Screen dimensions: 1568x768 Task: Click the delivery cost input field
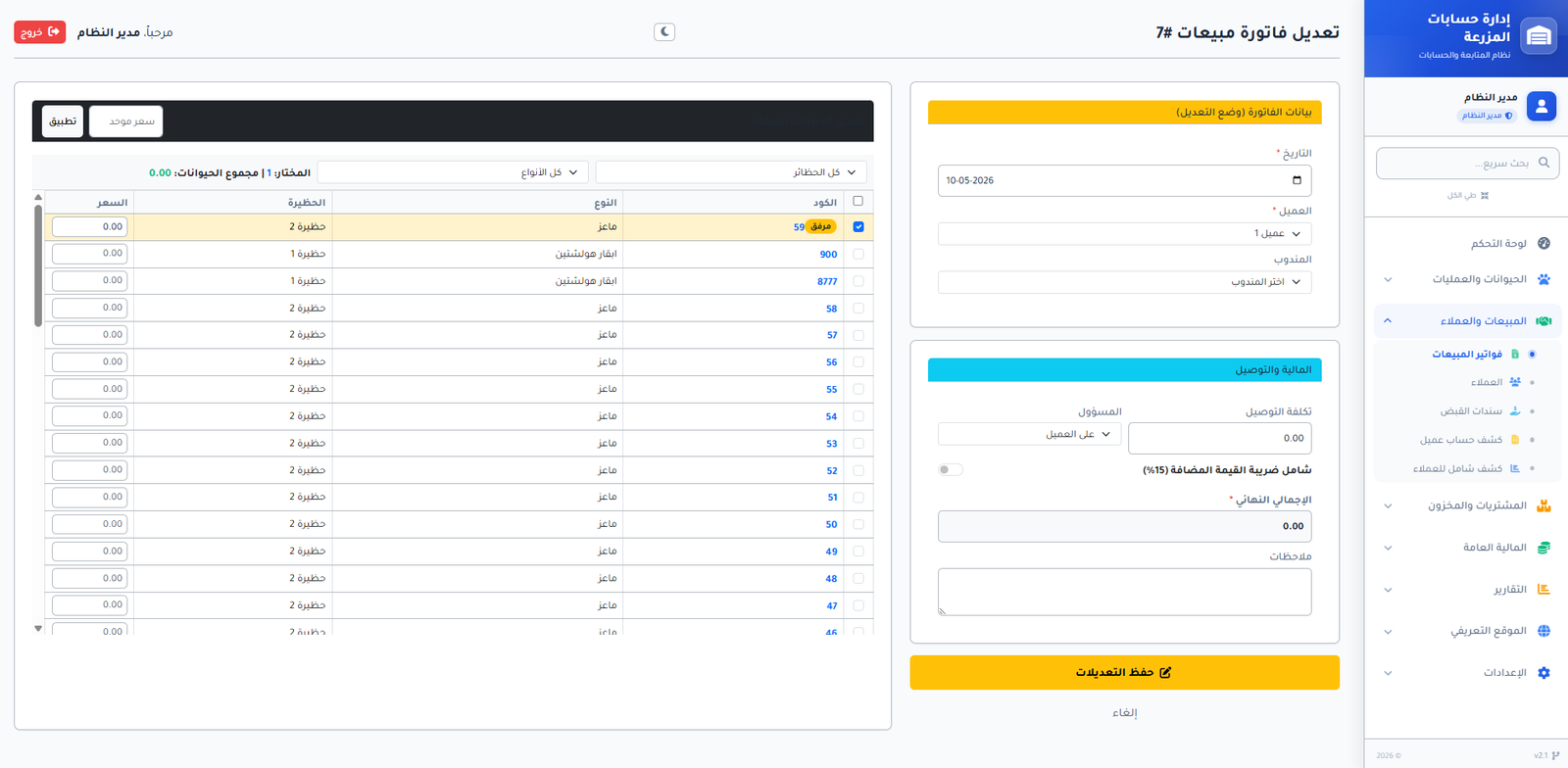[1219, 438]
